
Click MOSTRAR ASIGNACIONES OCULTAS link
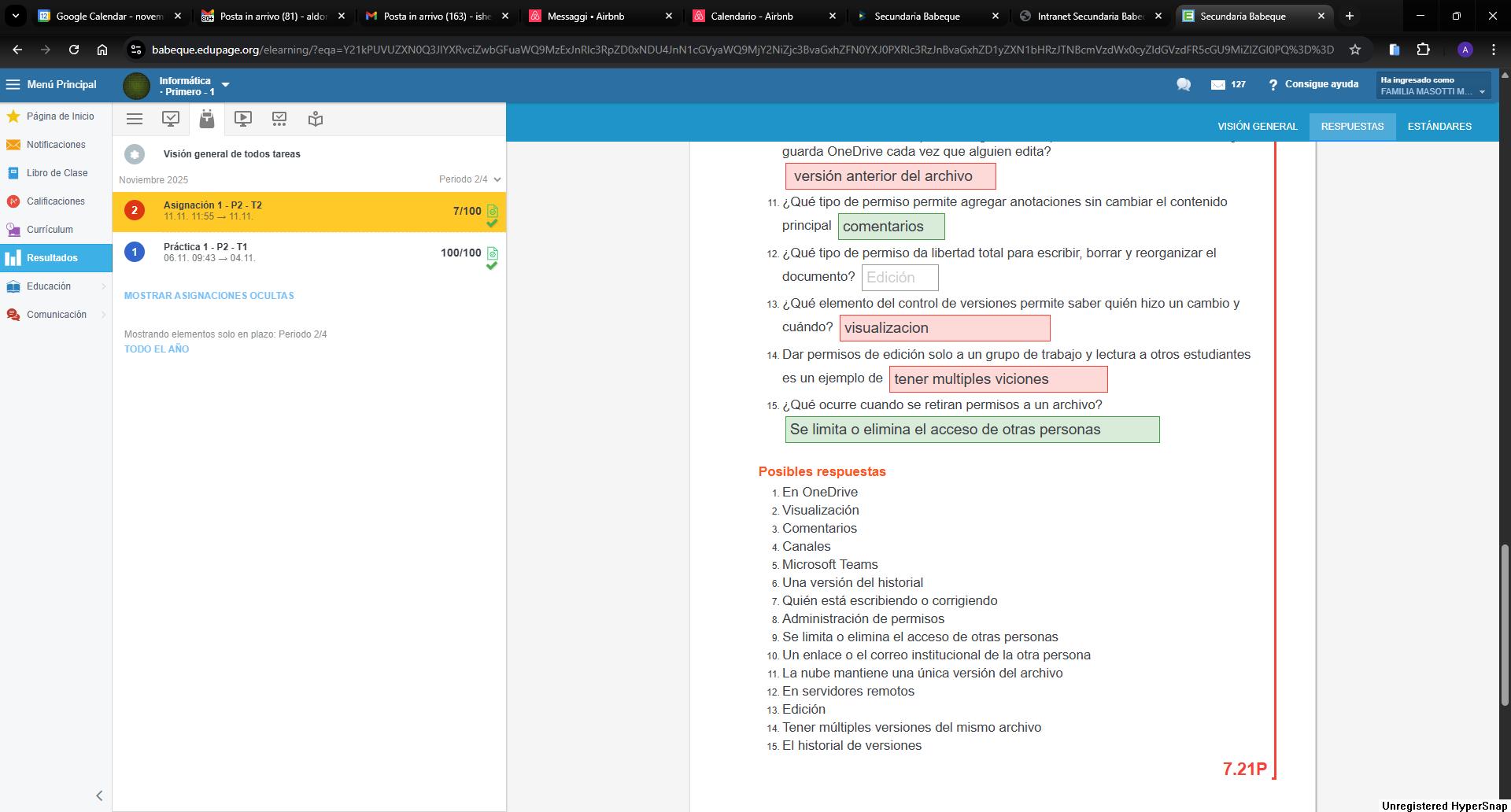(x=209, y=296)
